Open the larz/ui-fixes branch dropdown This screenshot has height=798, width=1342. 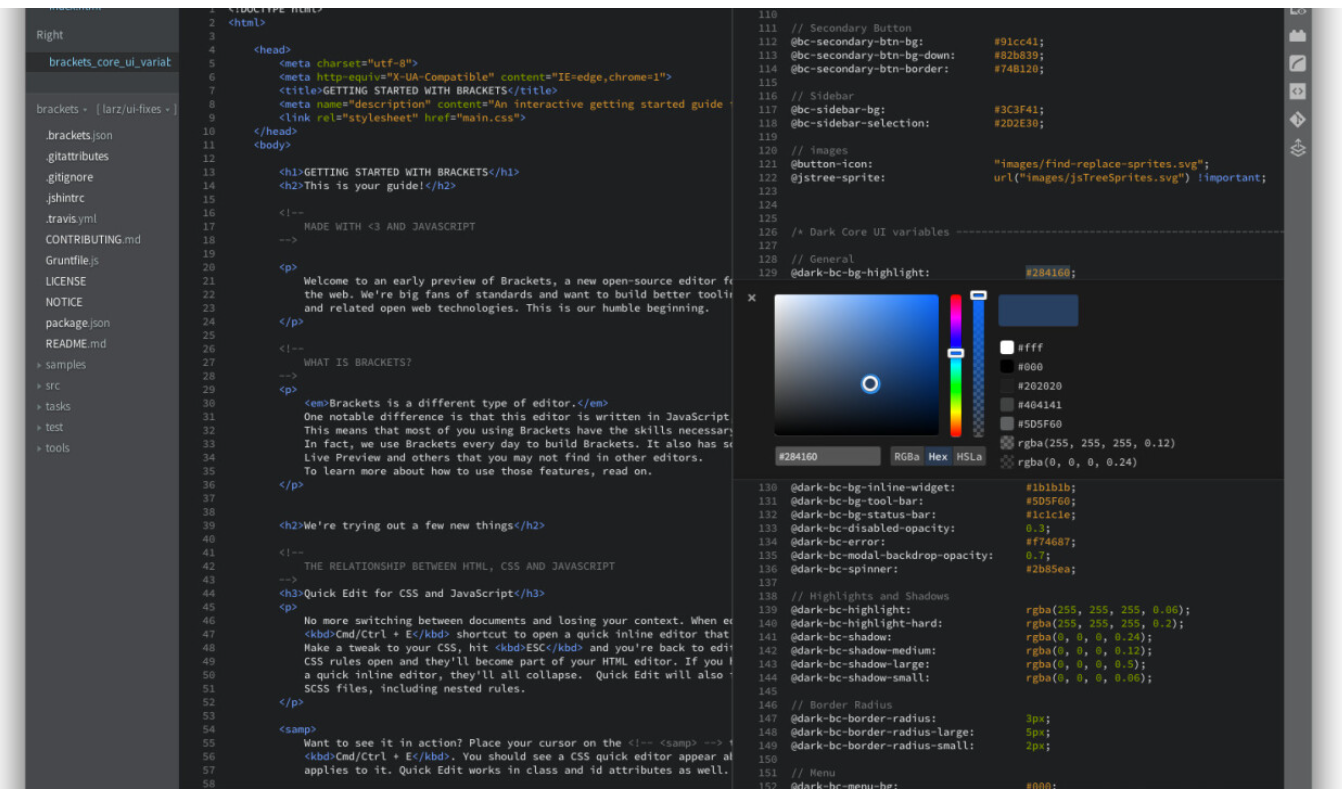click(136, 109)
